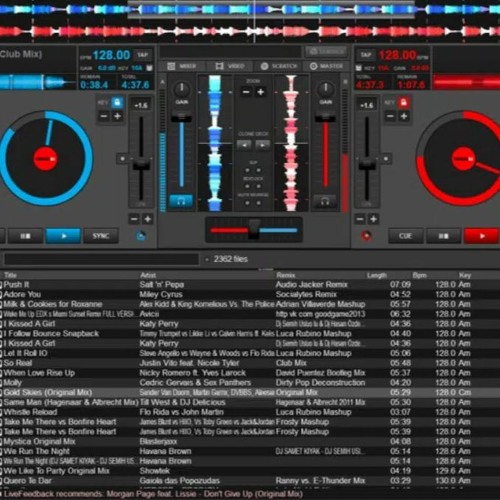This screenshot has width=500, height=500.
Task: Select the track 'Push It'
Action: coord(250,285)
